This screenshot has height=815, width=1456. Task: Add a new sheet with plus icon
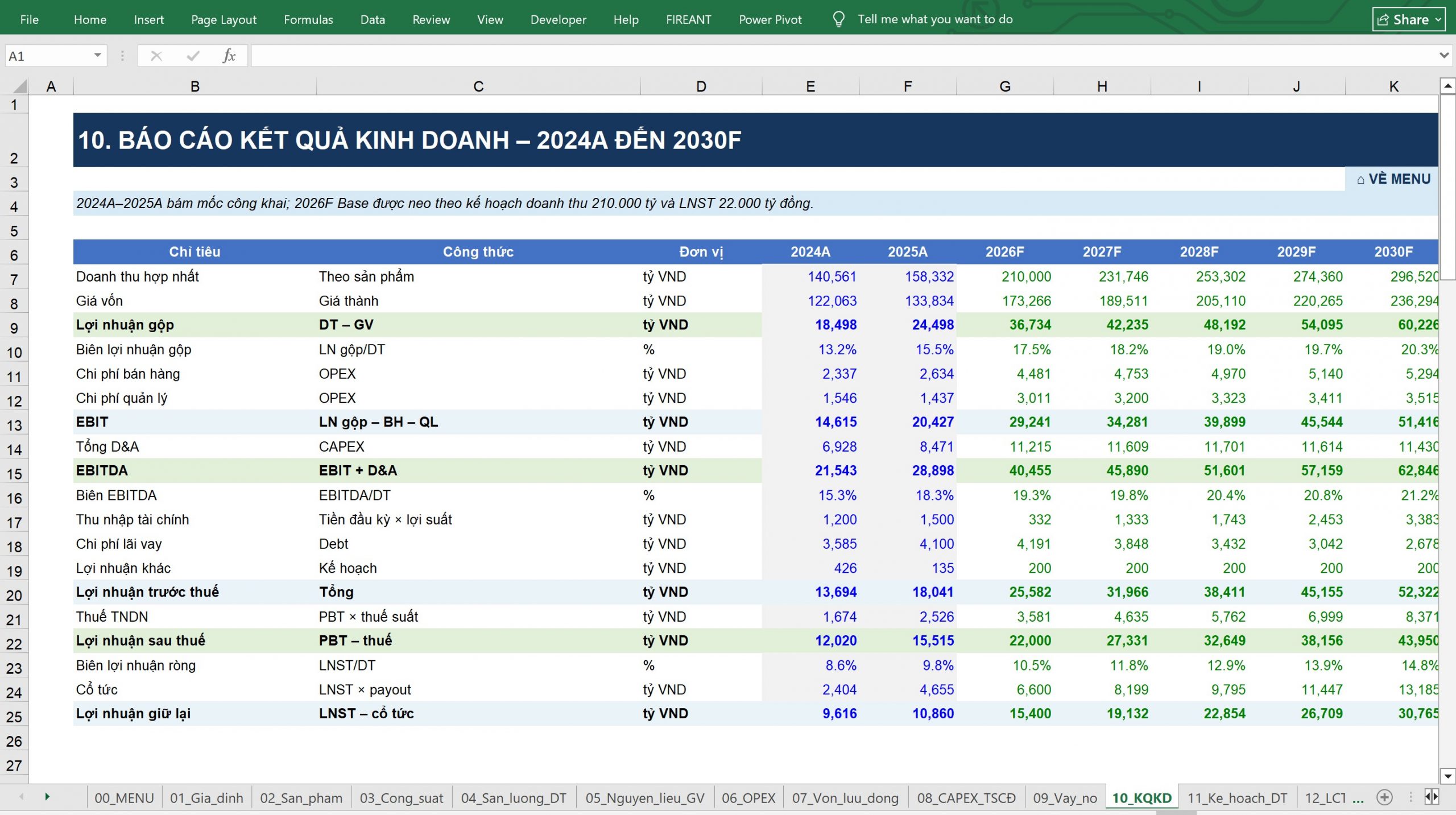[x=1384, y=797]
